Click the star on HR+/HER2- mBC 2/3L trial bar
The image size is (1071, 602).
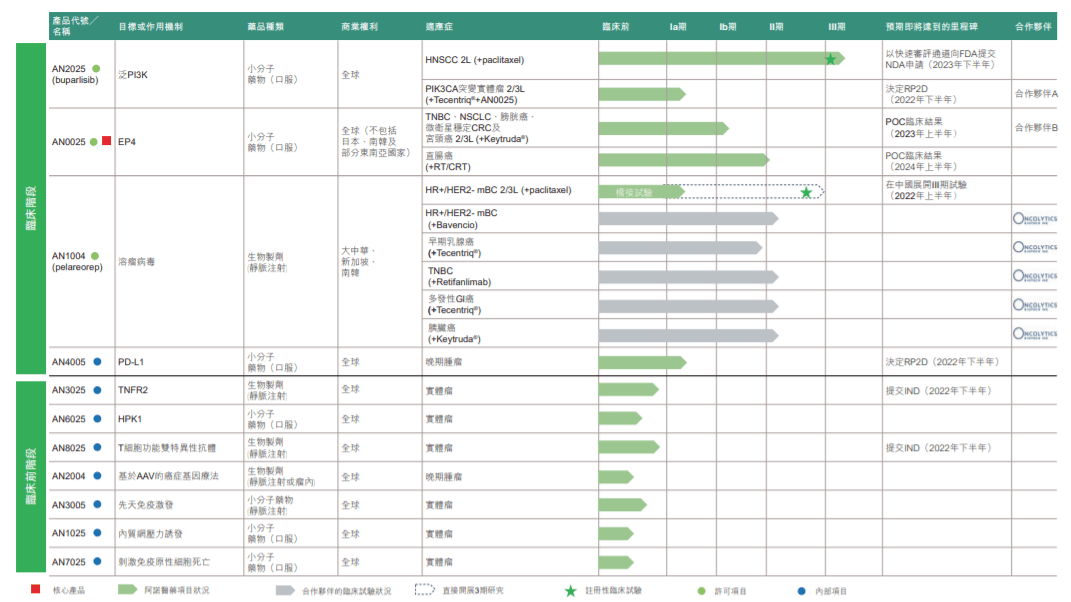[x=806, y=192]
